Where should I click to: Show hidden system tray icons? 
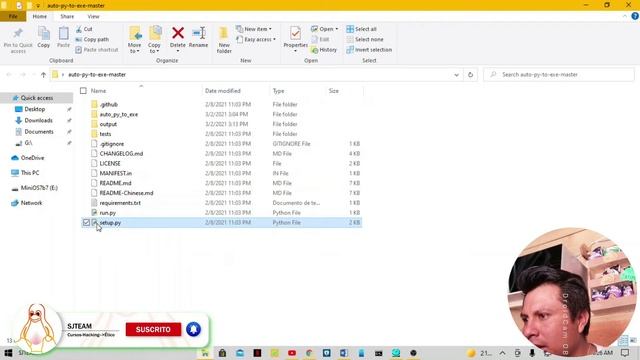(x=502, y=353)
